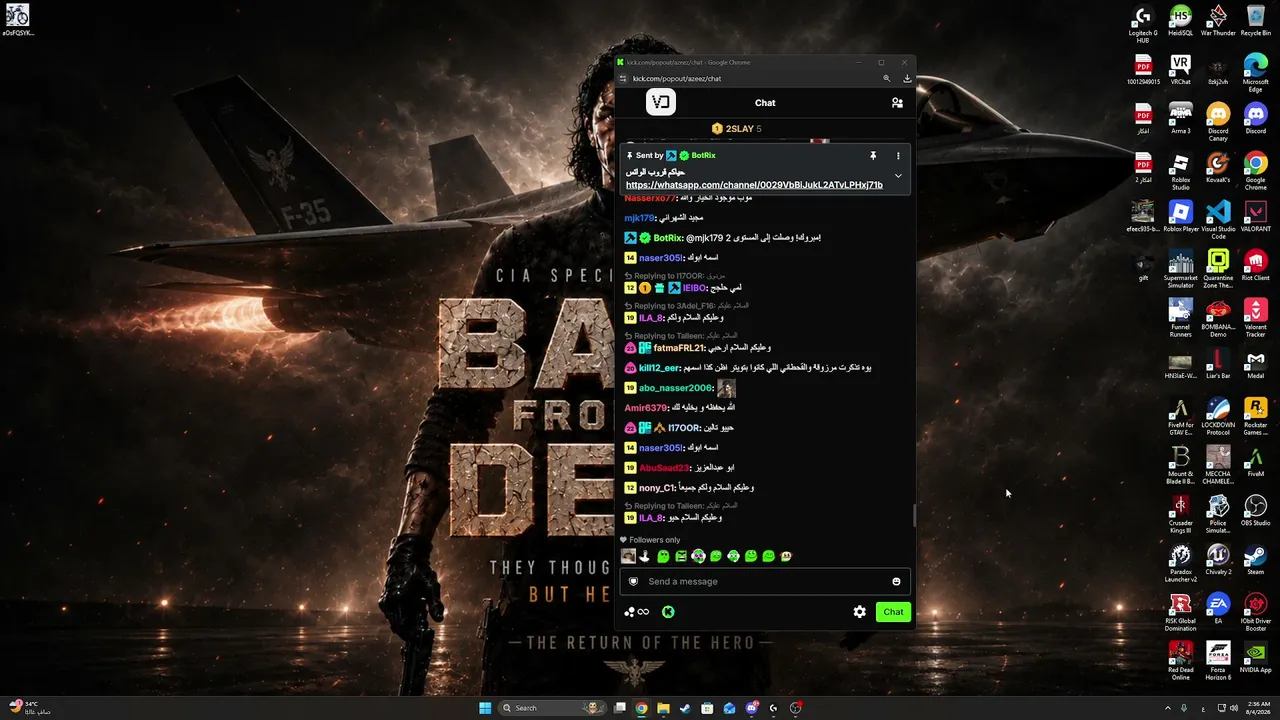Select Discord Canary desktop icon
This screenshot has height=720, width=1280.
coord(1218,122)
